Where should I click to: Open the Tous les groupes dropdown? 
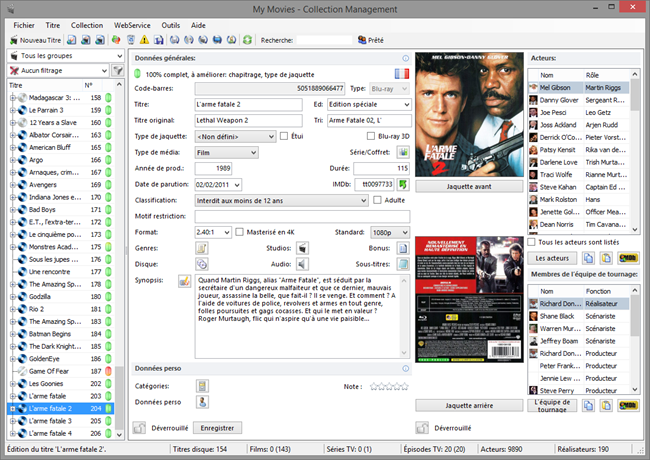66,56
